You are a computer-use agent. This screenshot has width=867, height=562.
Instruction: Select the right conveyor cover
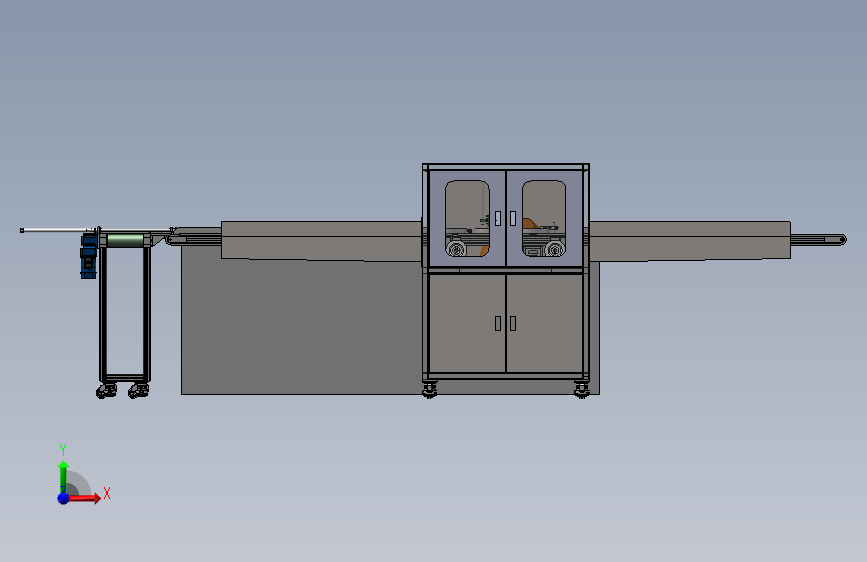click(x=690, y=240)
